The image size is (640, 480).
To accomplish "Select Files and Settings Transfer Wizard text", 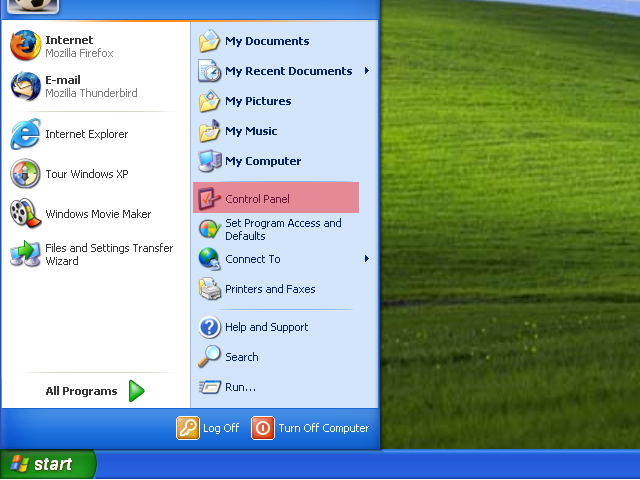I will [x=109, y=254].
